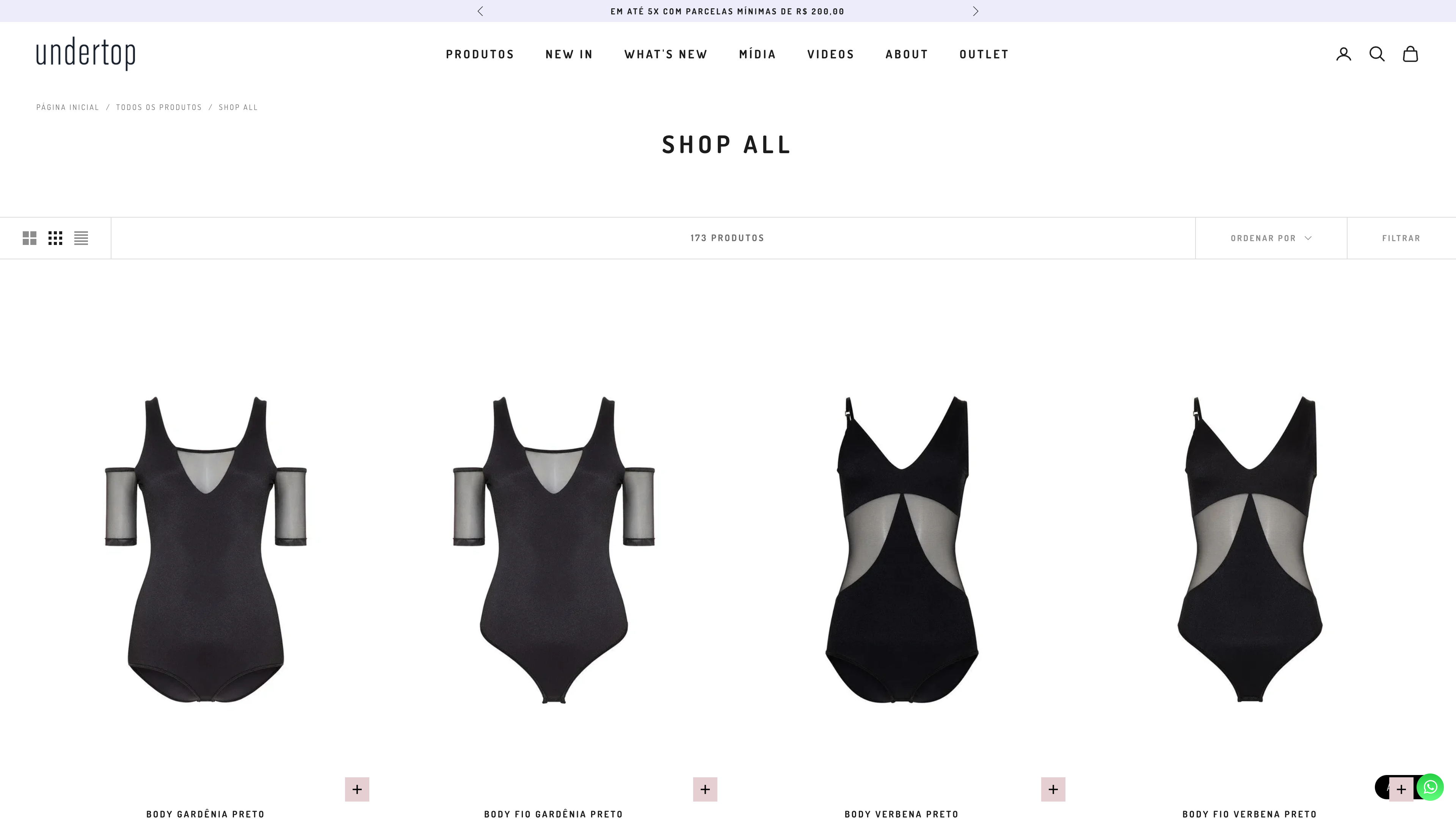Go to the Outlet menu item
This screenshot has width=1456, height=819.
click(x=984, y=54)
